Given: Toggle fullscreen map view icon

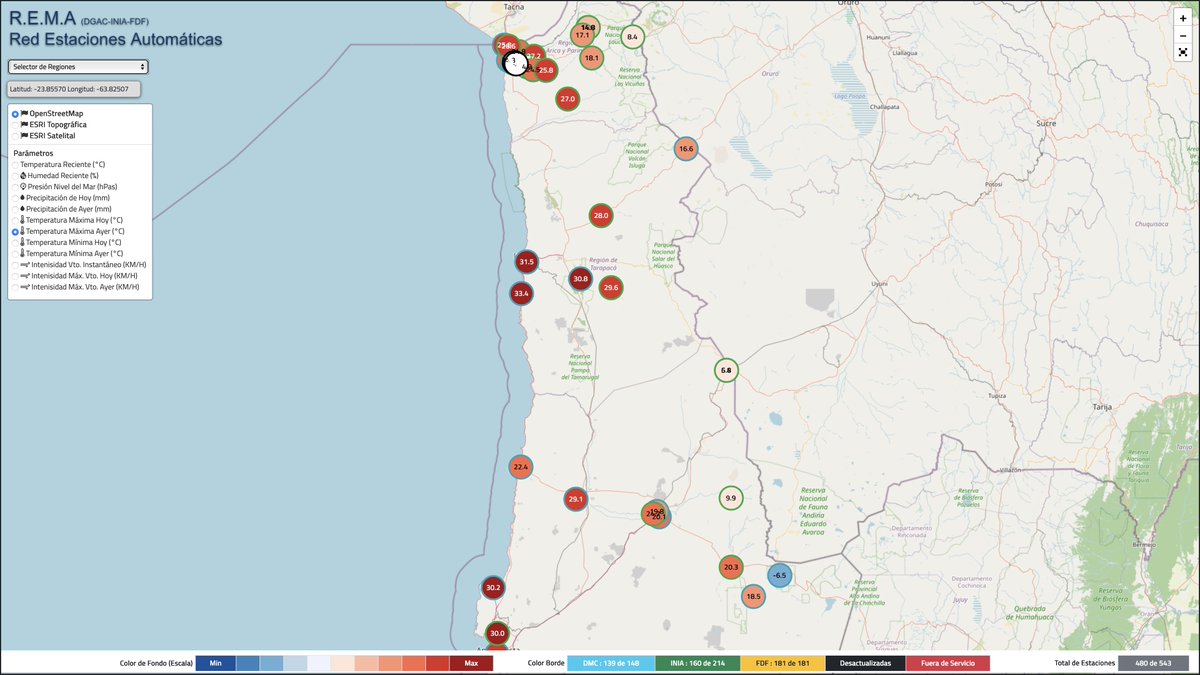Looking at the screenshot, I should click(1183, 50).
